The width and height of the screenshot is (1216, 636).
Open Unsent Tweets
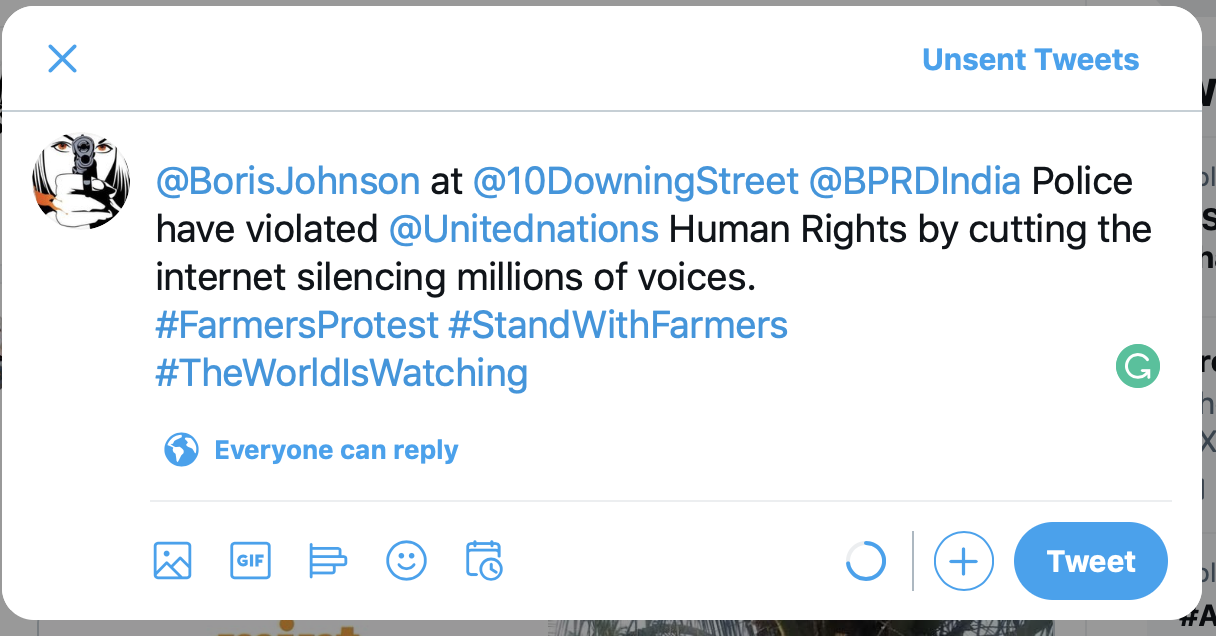[1030, 60]
